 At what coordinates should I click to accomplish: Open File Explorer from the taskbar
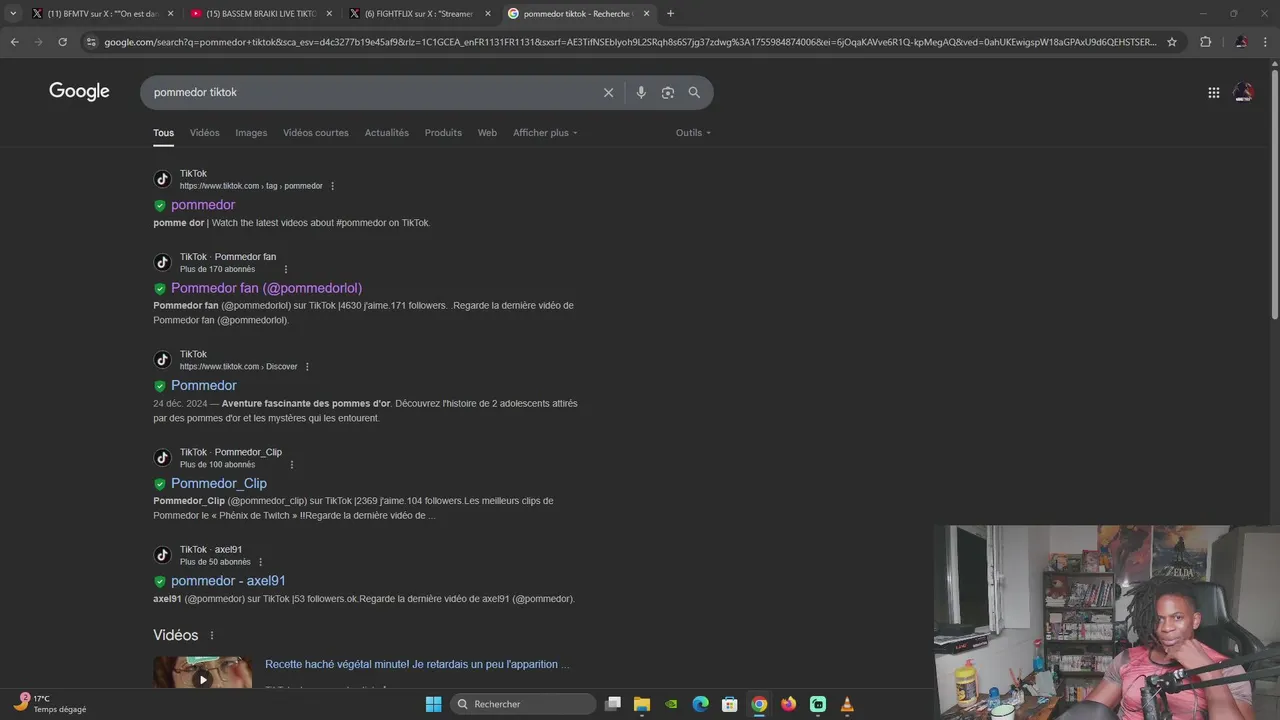[x=642, y=704]
